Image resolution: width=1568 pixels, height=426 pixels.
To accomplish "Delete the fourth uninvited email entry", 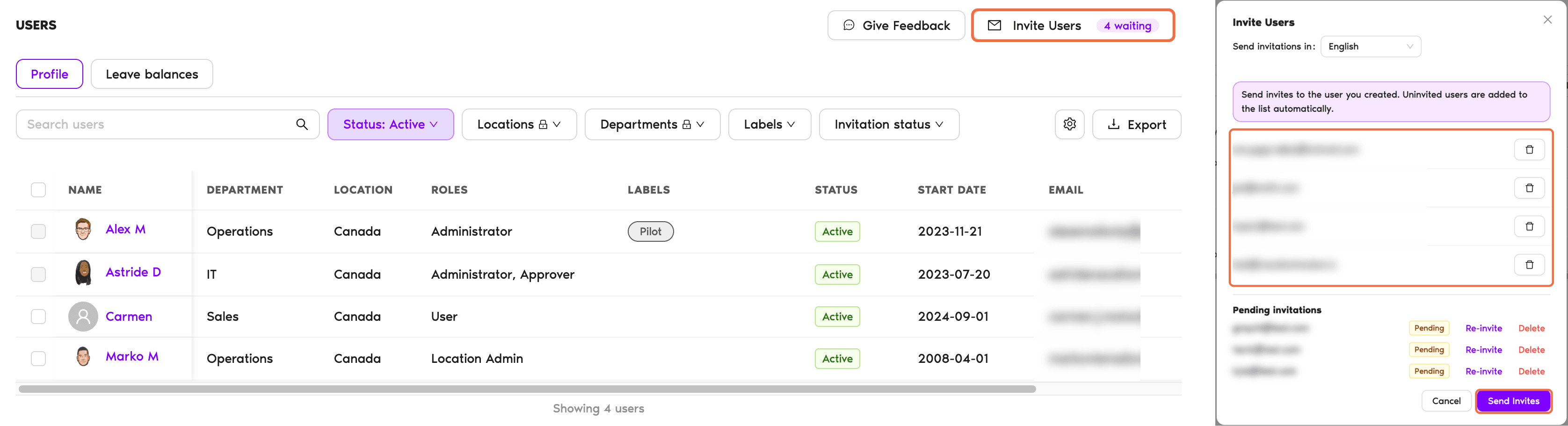I will coord(1529,265).
